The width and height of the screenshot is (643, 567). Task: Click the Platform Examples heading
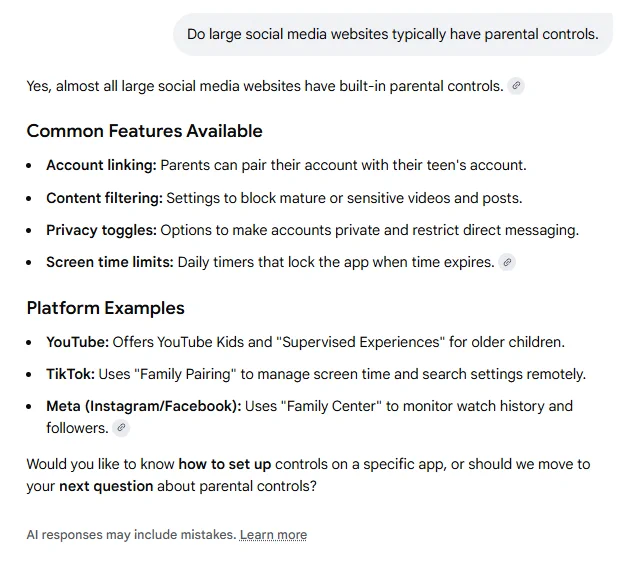105,308
